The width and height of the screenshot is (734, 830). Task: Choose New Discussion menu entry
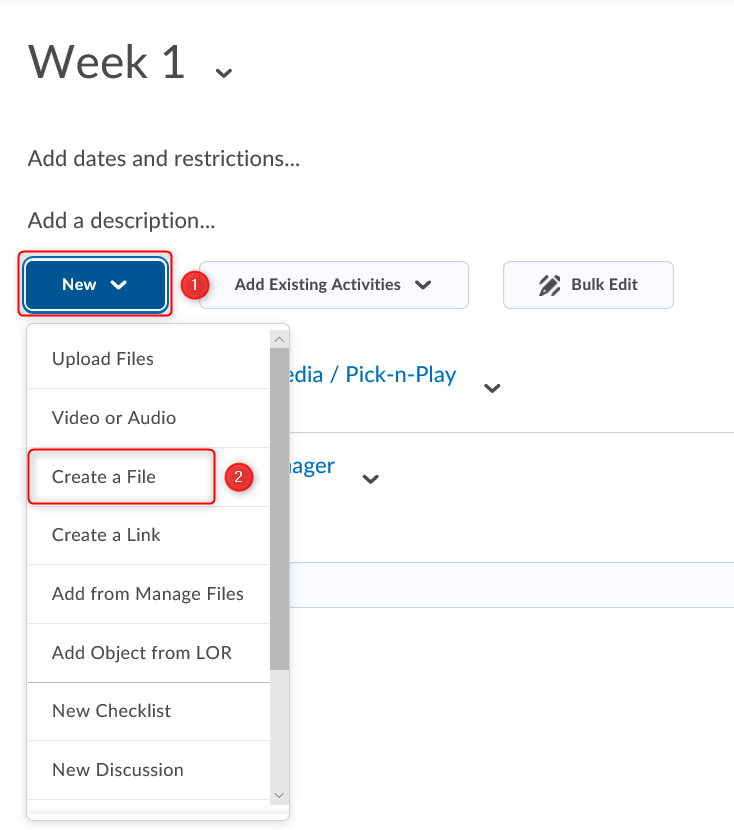[118, 770]
